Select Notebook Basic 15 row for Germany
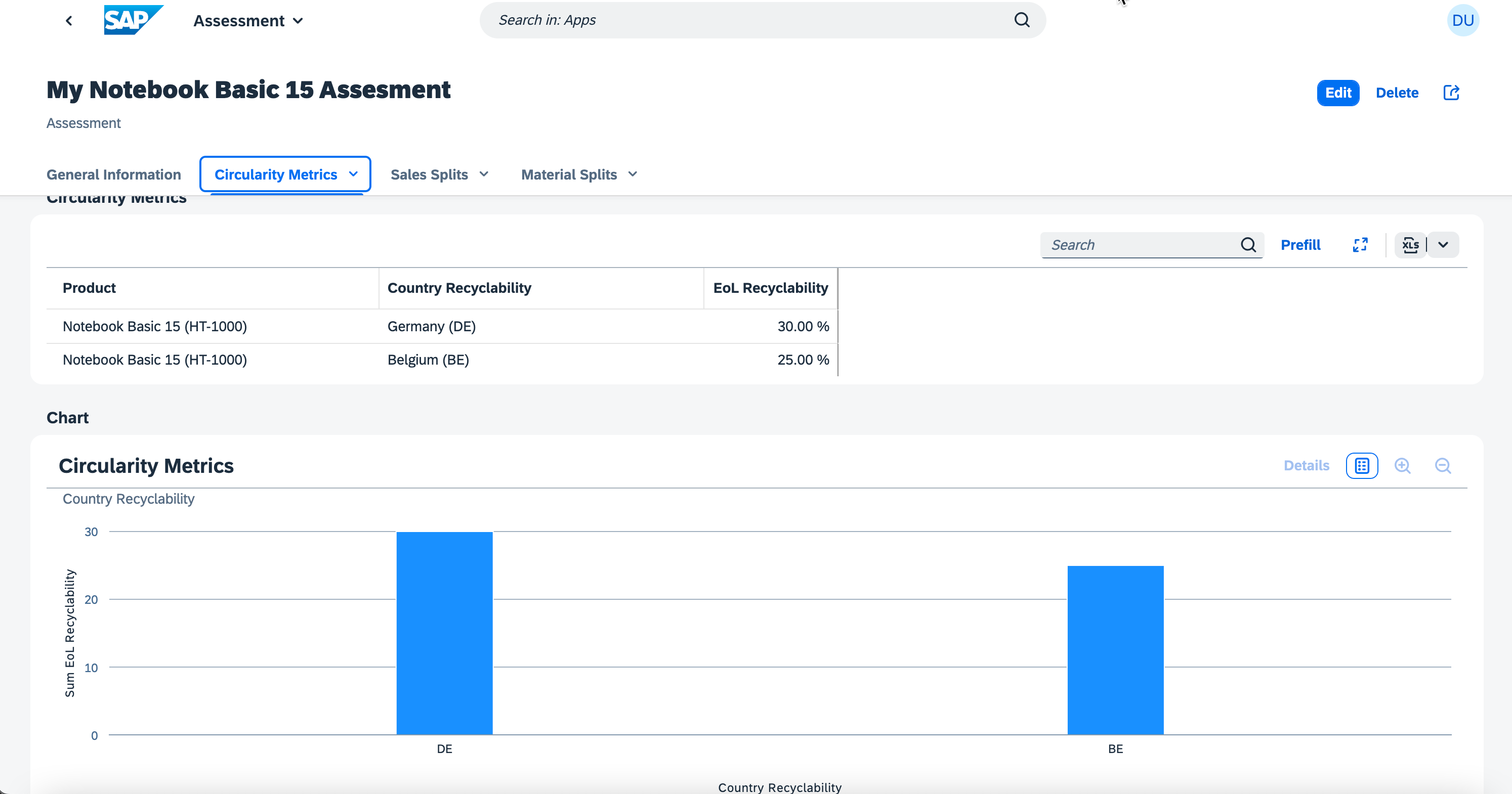 (442, 327)
